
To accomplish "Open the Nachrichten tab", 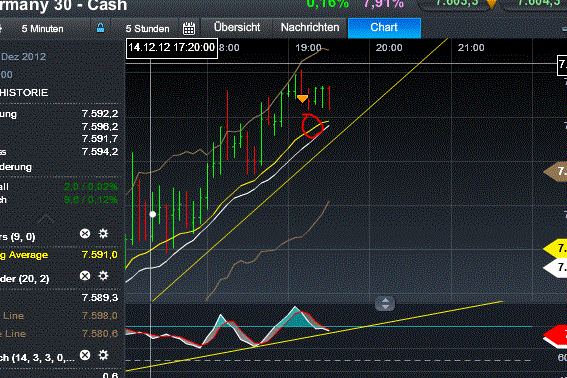I will point(310,27).
